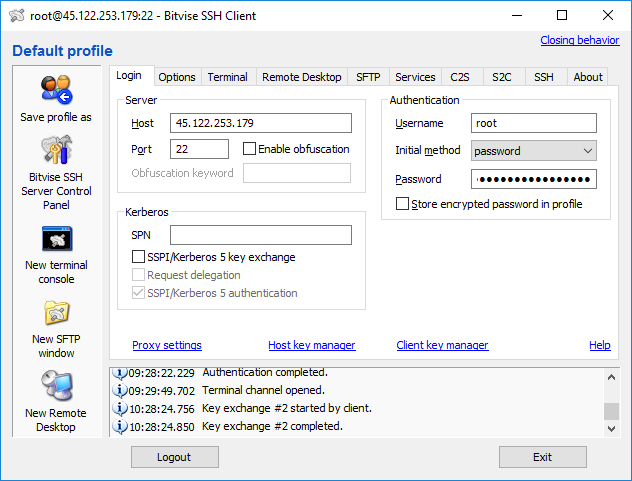Click the Bitvise app icon in title bar
The width and height of the screenshot is (632, 481).
(x=15, y=15)
